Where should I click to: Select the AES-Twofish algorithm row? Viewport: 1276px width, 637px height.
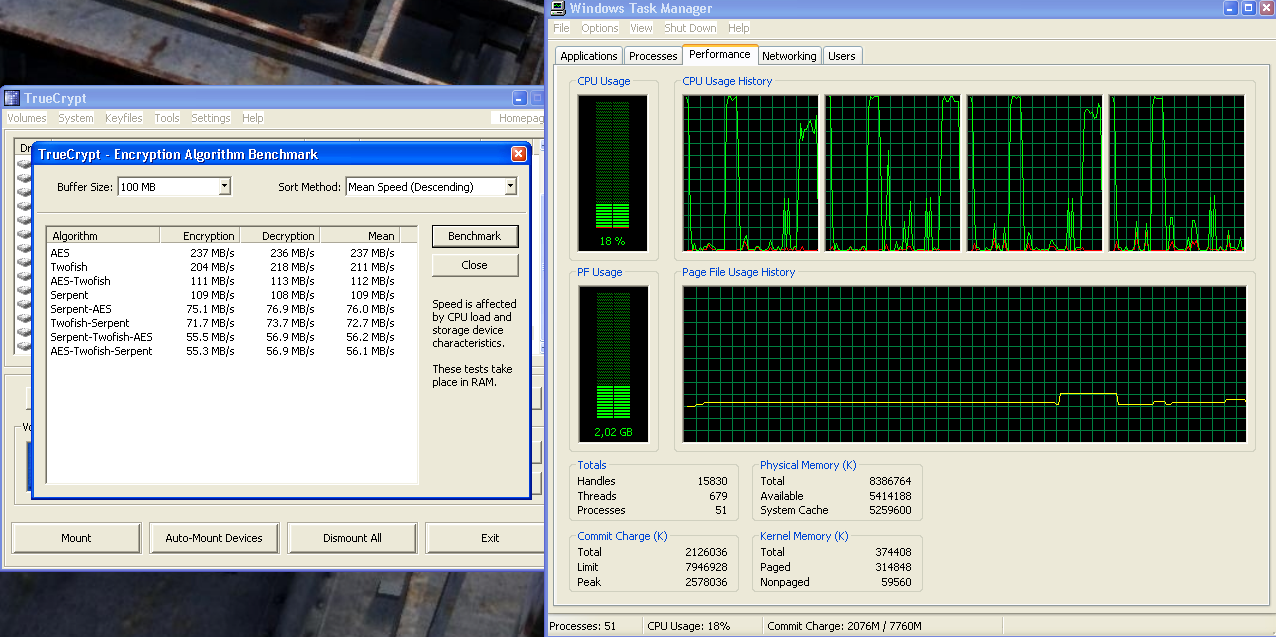[232, 281]
